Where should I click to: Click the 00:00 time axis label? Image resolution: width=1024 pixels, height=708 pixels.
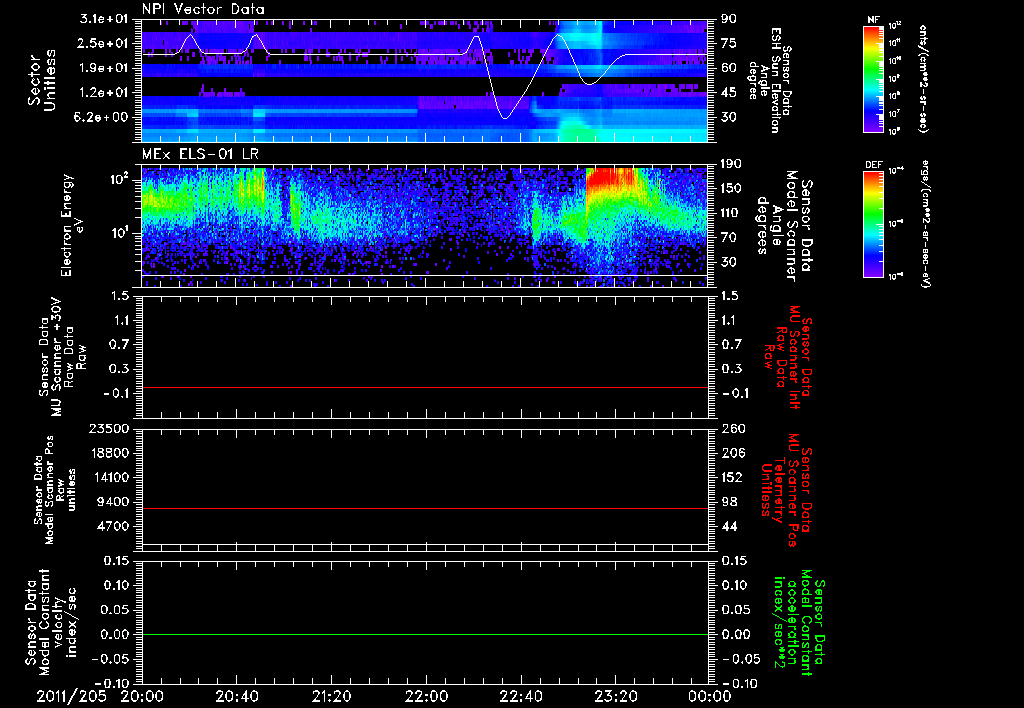click(710, 696)
